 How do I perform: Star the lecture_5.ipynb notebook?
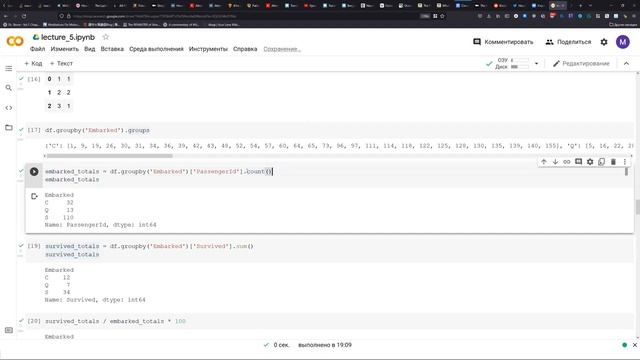coord(106,37)
